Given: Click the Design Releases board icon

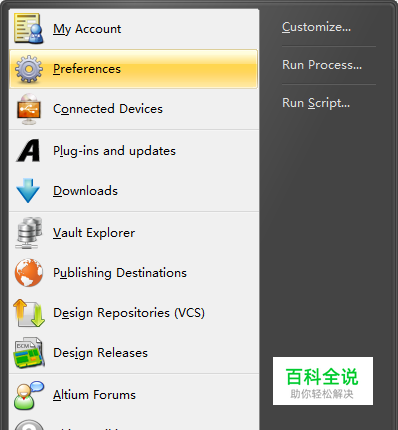Looking at the screenshot, I should (29, 353).
